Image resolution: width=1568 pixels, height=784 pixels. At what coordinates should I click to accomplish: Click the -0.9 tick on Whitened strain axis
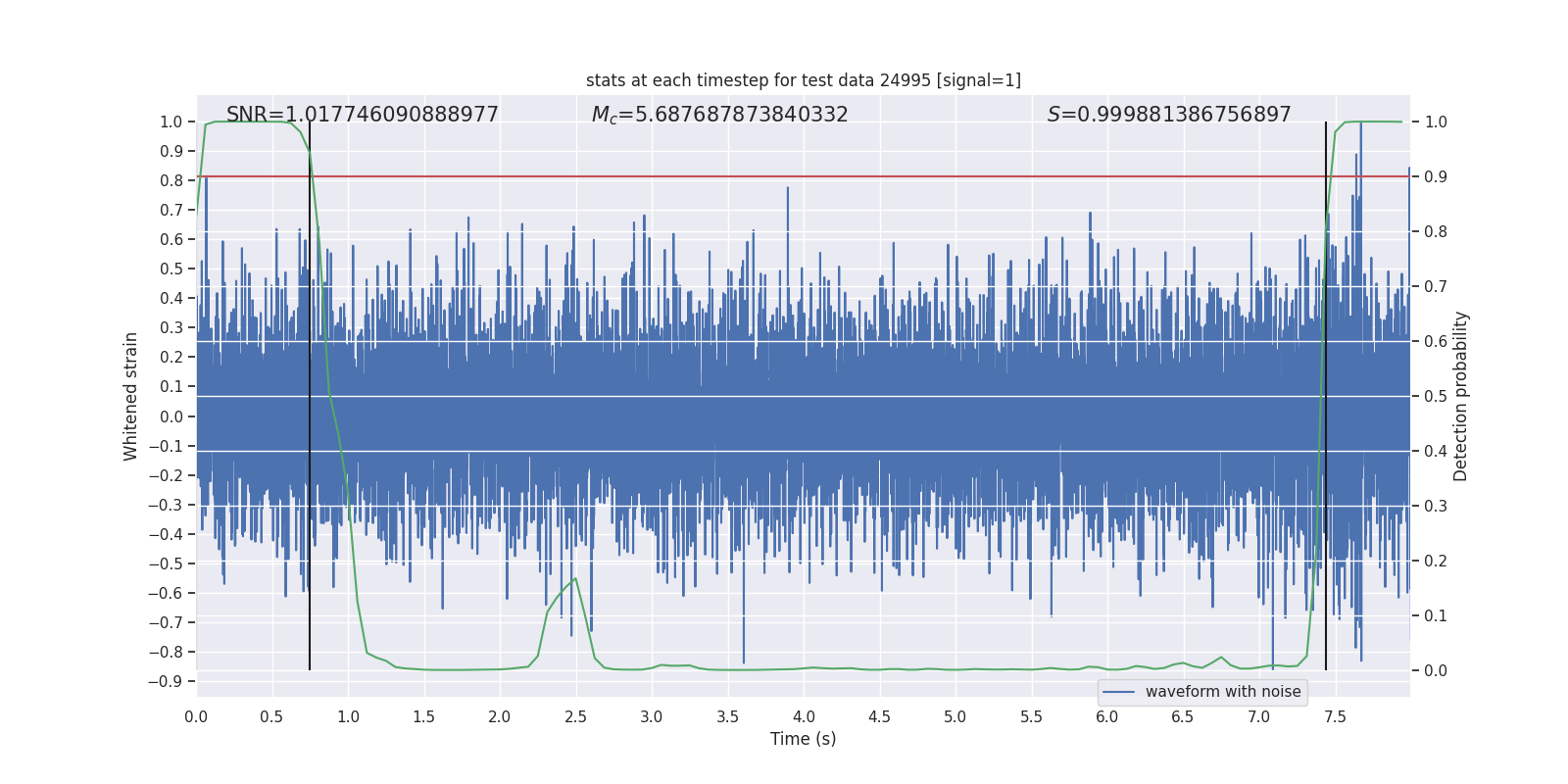(166, 681)
